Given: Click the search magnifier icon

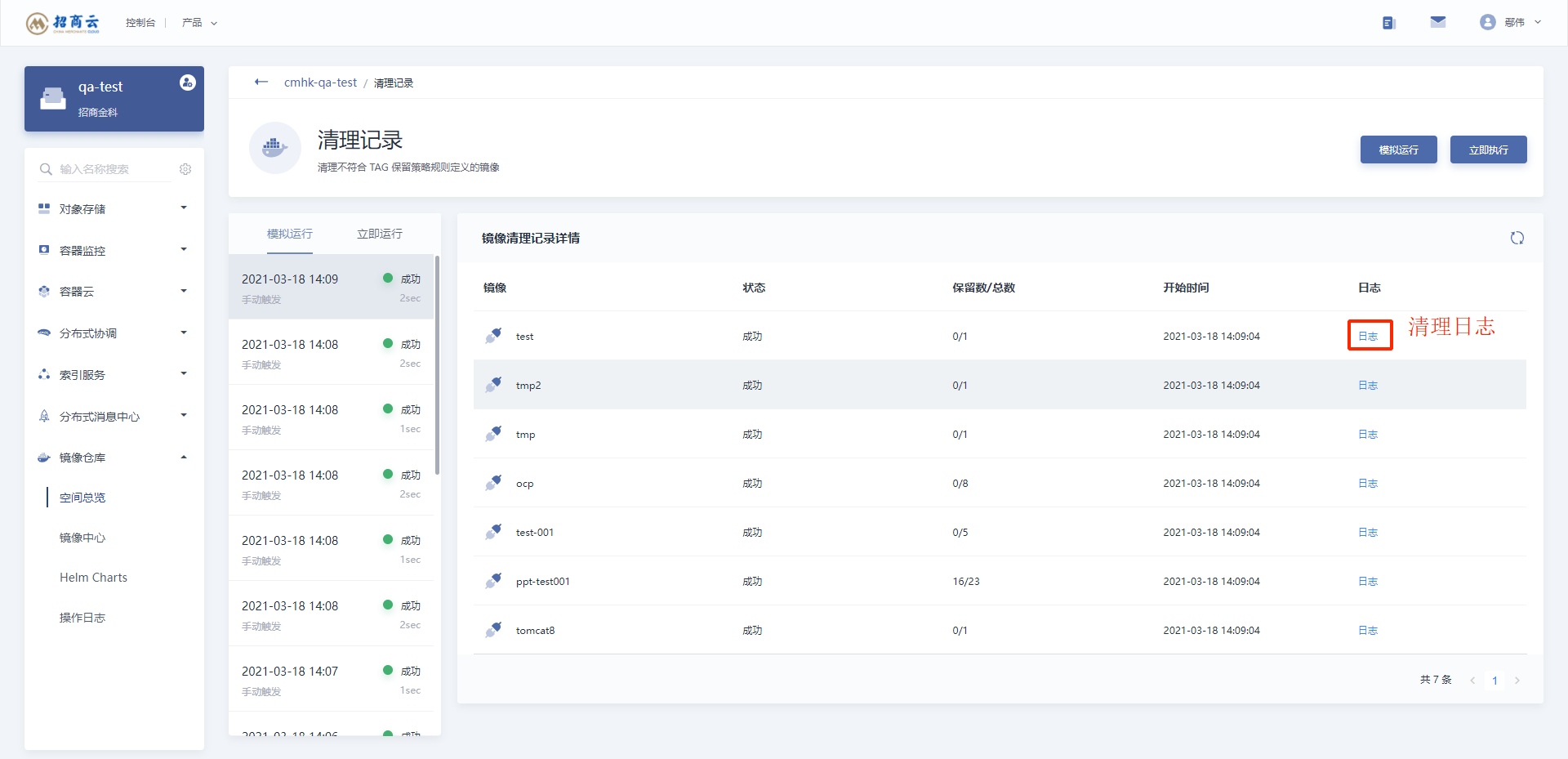Looking at the screenshot, I should (46, 169).
